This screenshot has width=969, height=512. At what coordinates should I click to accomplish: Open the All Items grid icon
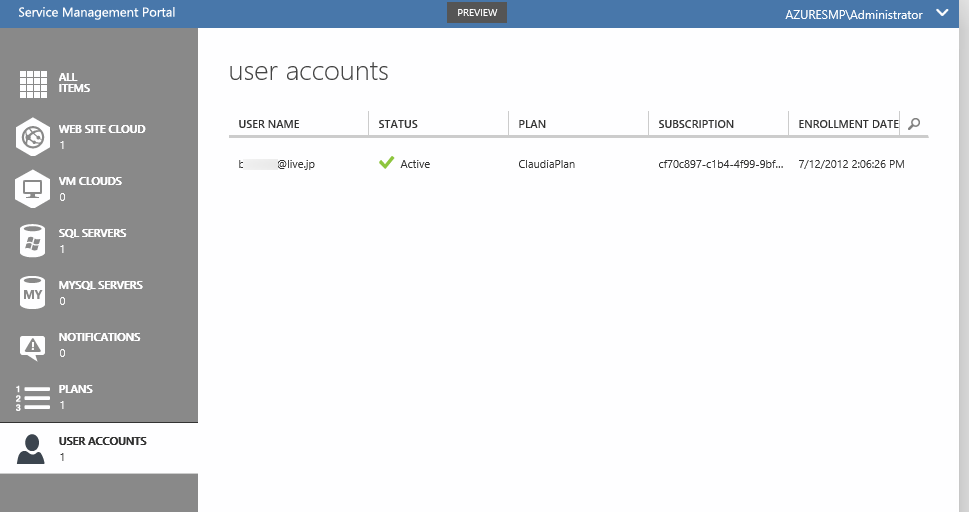(34, 84)
